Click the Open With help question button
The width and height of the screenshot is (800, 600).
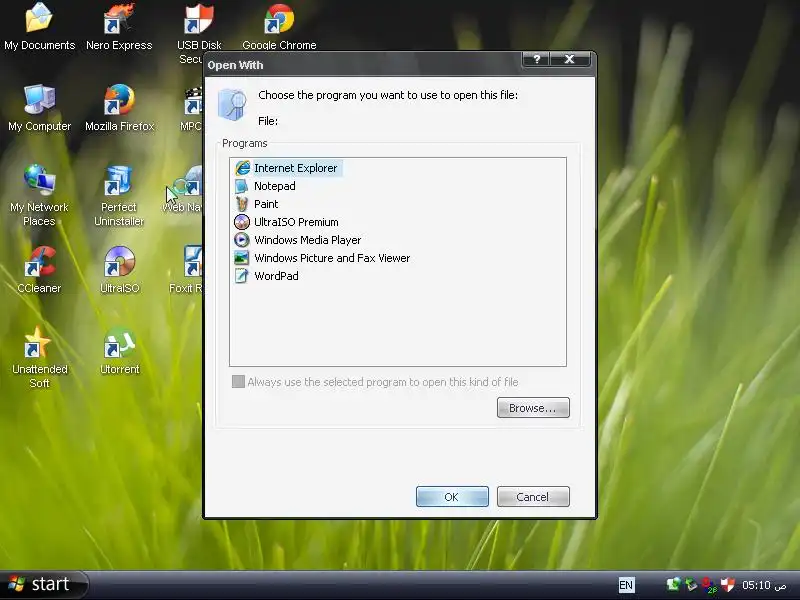click(x=536, y=59)
